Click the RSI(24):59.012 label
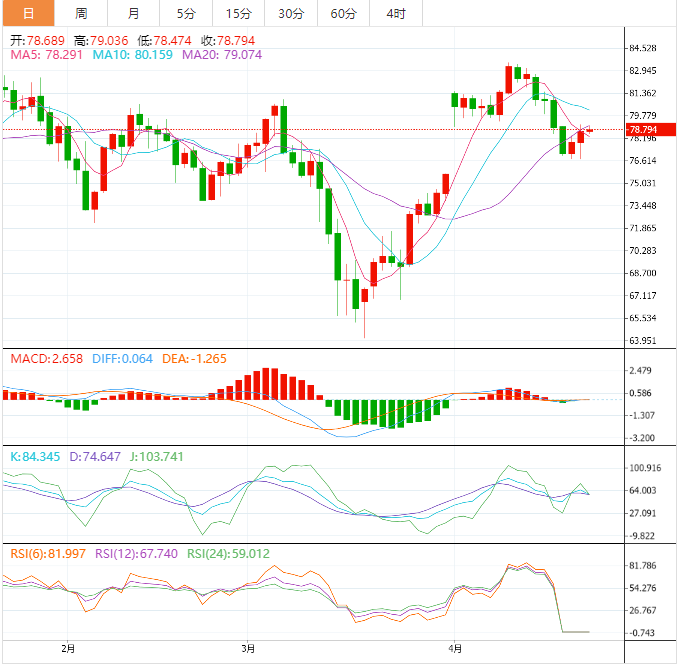The height and width of the screenshot is (669, 680). click(x=228, y=554)
